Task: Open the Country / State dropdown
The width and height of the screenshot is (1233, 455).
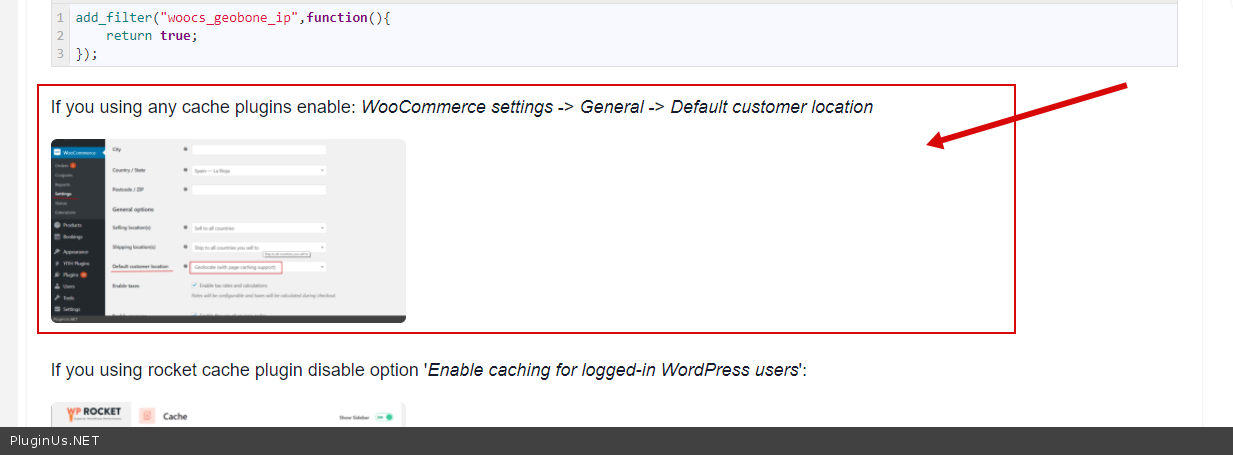Action: (259, 170)
